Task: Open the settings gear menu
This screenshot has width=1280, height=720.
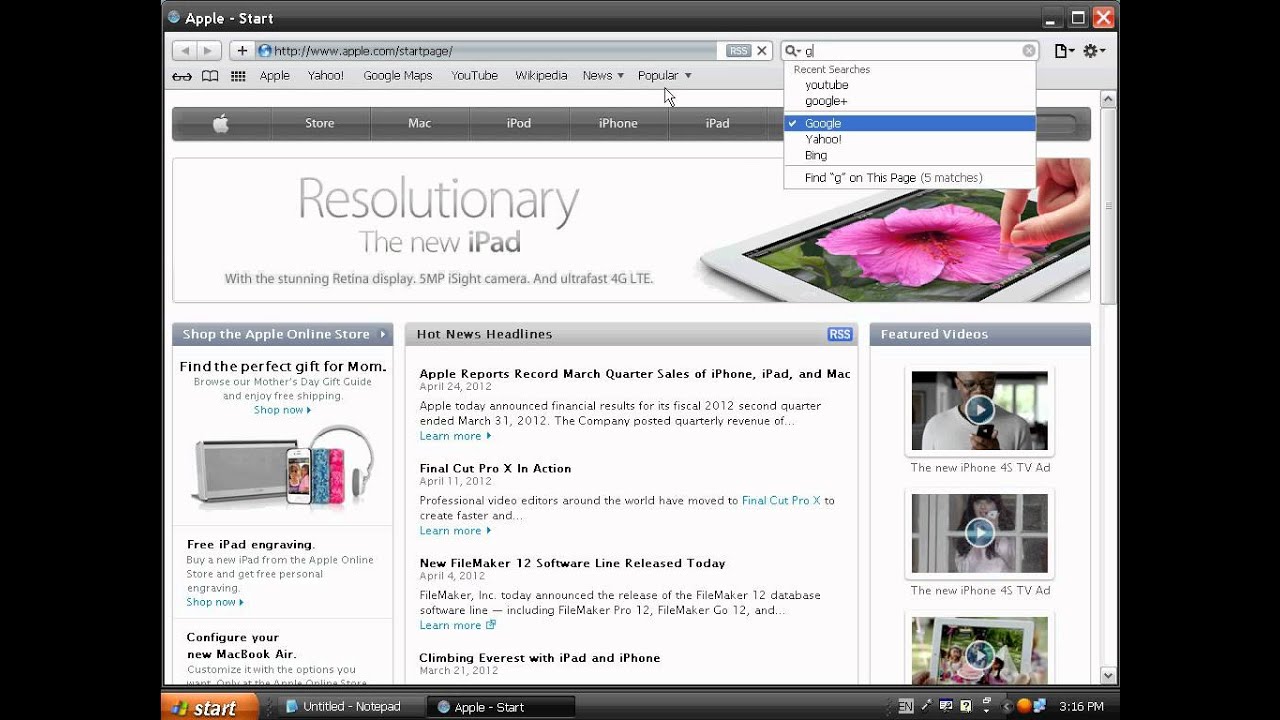Action: coord(1094,51)
